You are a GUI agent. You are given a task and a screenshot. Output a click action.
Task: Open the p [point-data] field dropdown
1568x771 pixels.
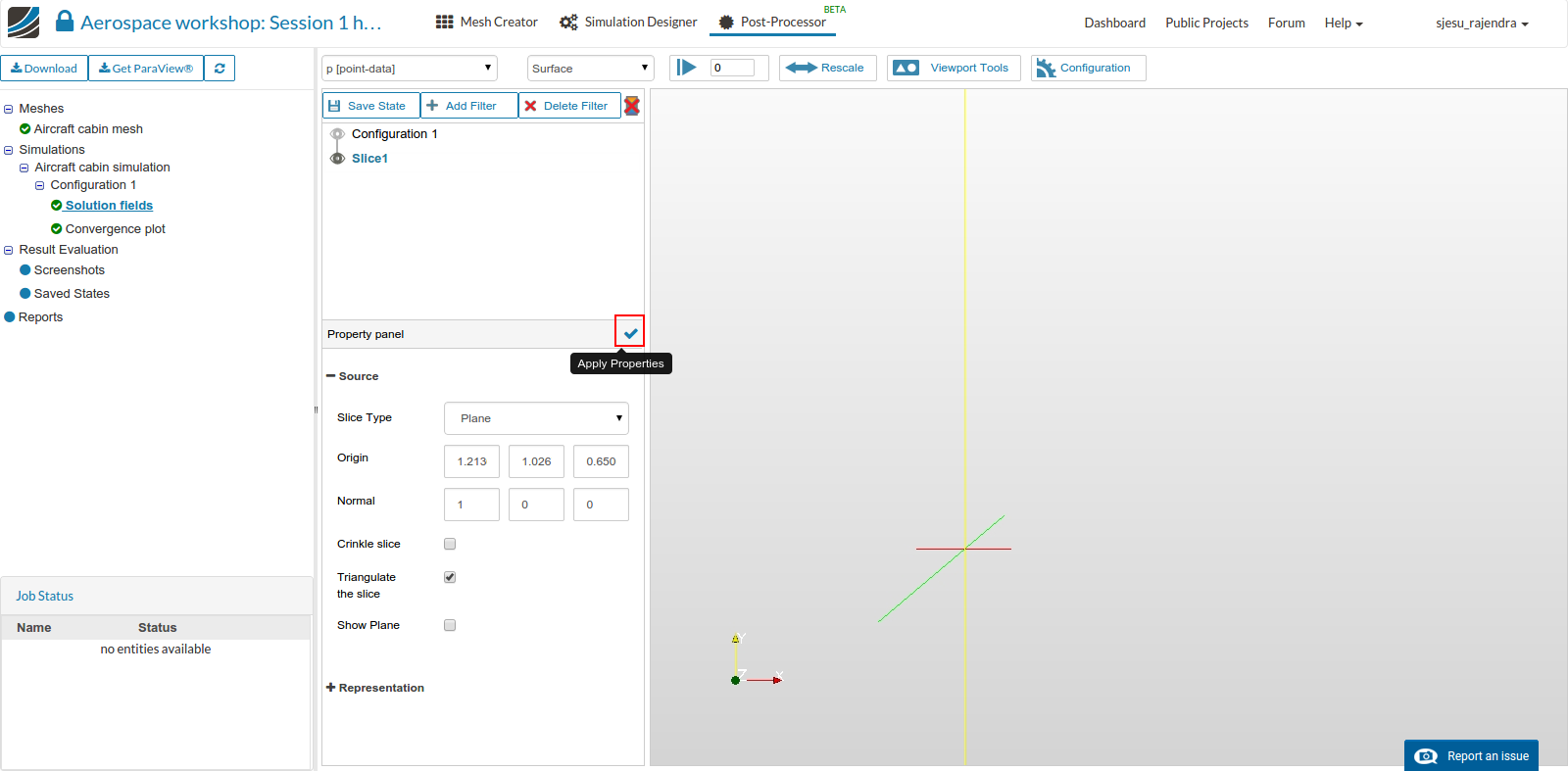tap(410, 69)
